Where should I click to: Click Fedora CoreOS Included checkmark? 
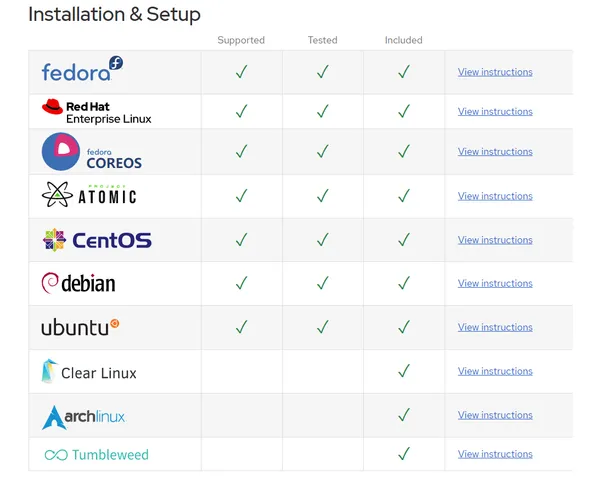click(x=404, y=152)
